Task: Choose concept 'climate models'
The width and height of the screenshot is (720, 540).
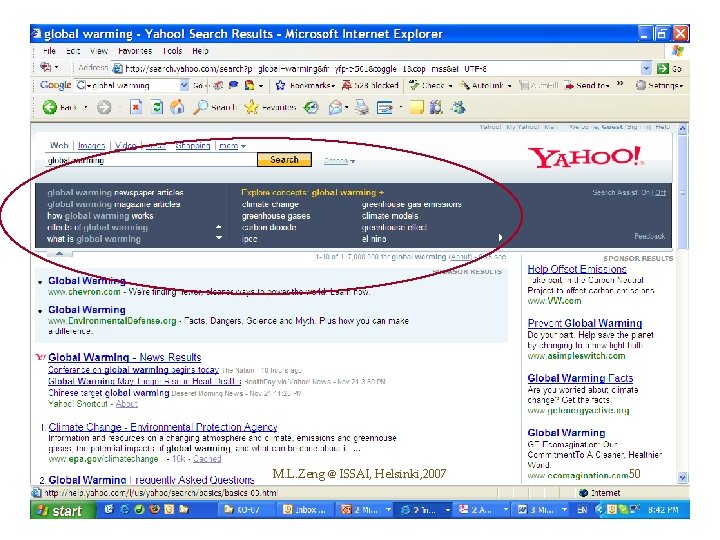Action: pos(390,216)
